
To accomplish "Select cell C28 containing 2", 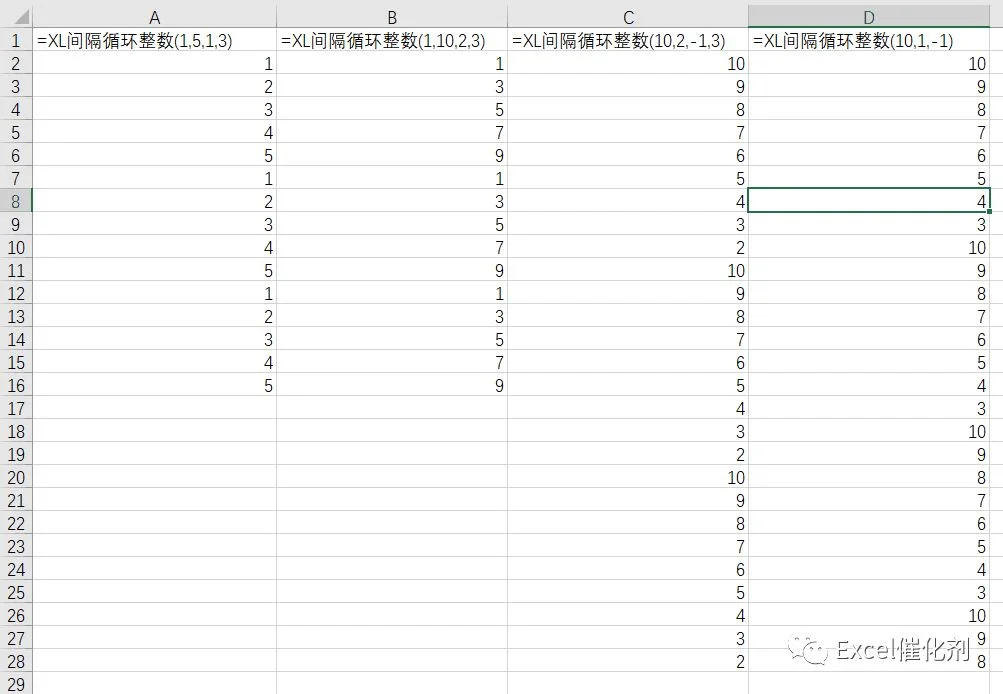I will (628, 661).
